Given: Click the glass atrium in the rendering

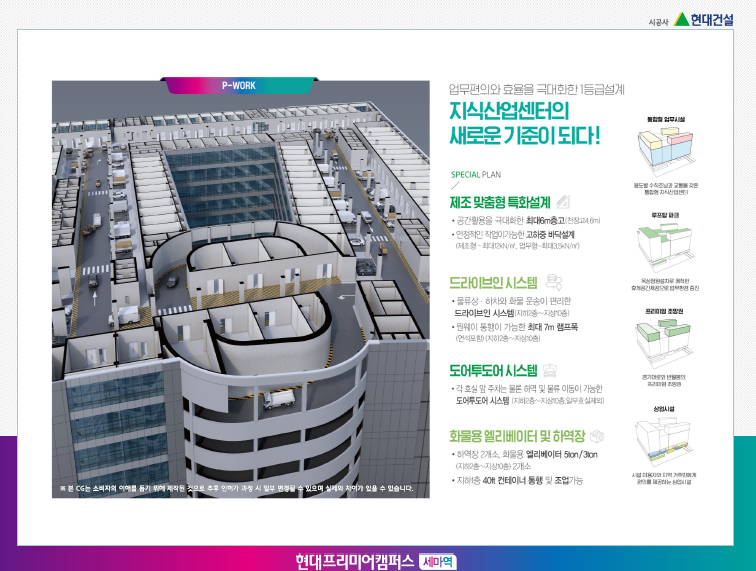Looking at the screenshot, I should 229,186.
